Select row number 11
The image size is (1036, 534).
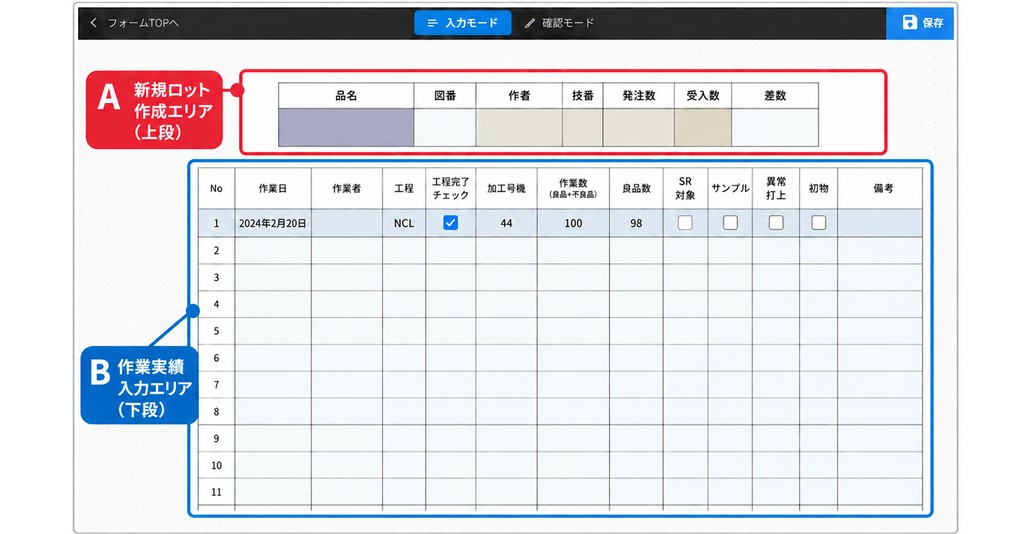click(x=216, y=492)
